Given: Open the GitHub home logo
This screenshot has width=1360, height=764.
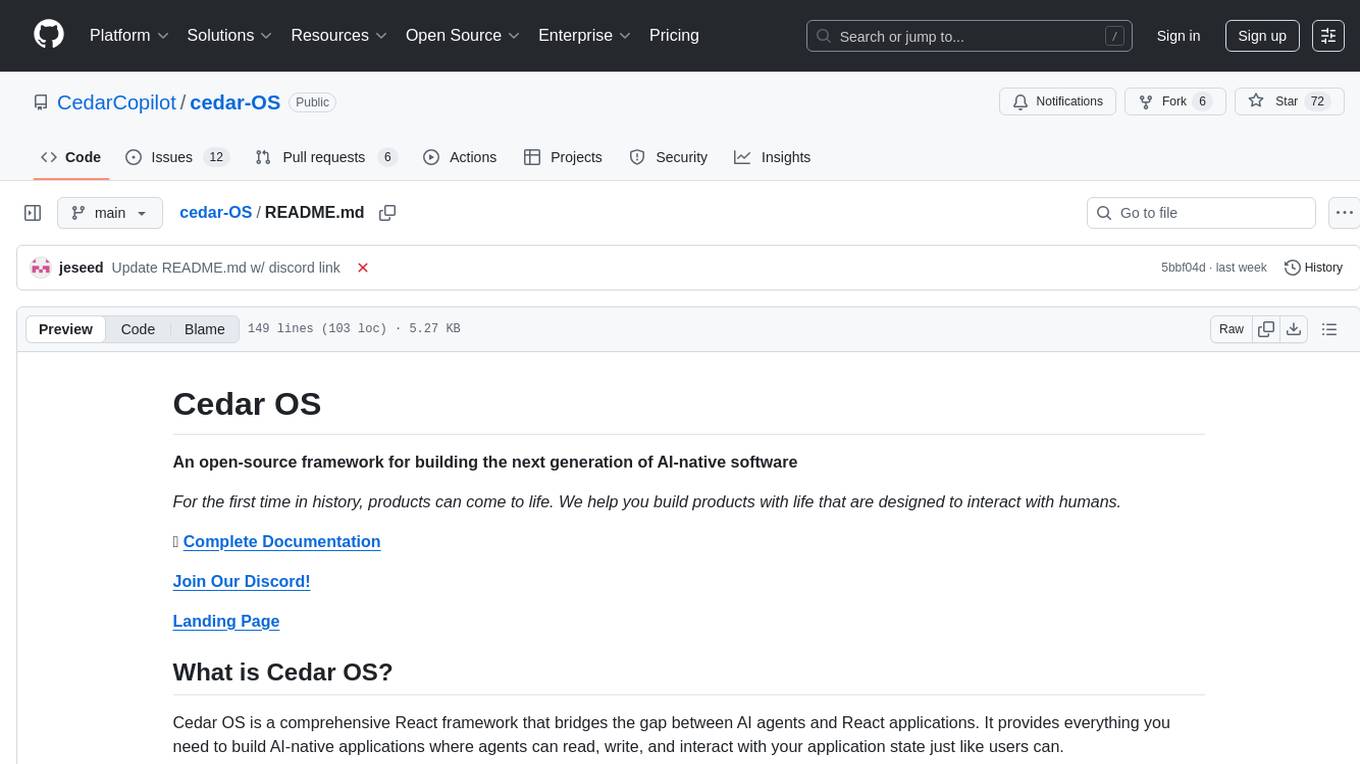Looking at the screenshot, I should [49, 35].
